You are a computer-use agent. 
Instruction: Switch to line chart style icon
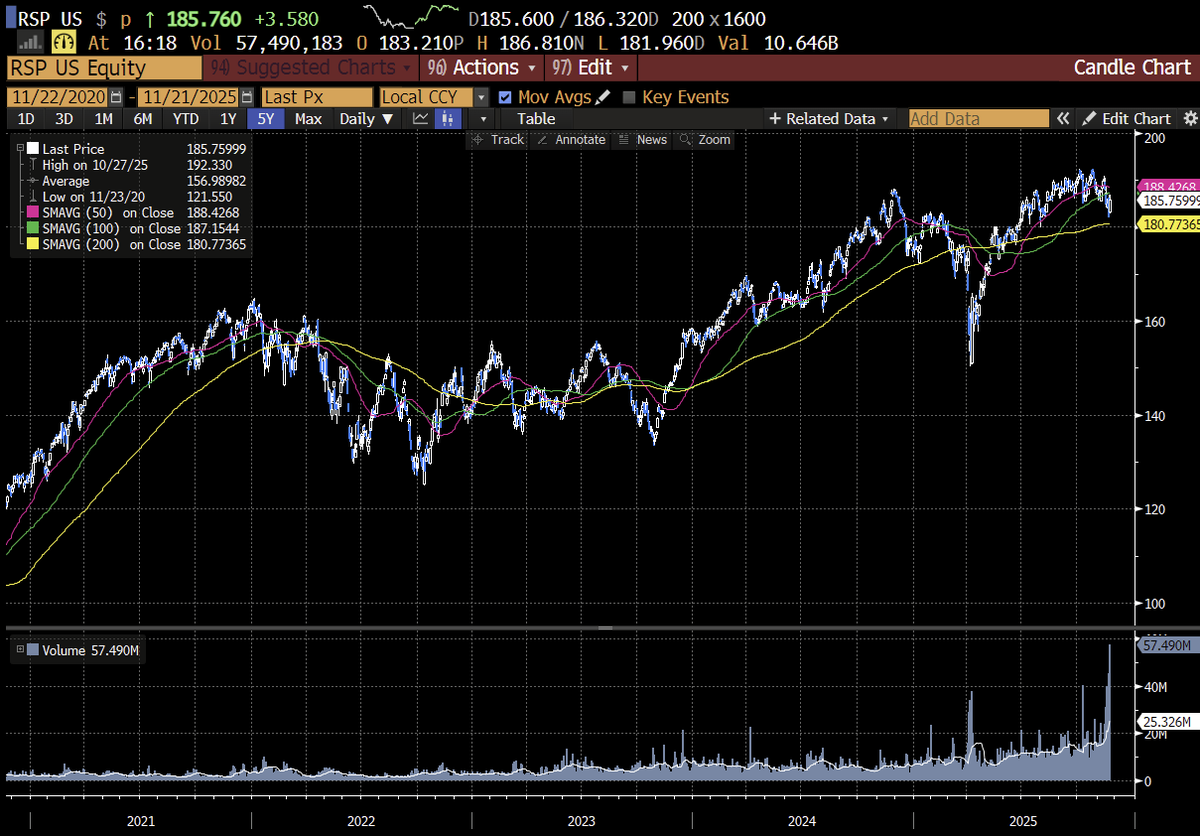(421, 118)
